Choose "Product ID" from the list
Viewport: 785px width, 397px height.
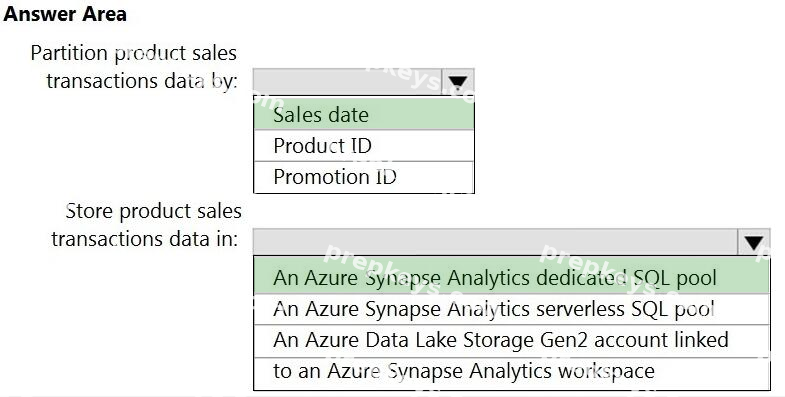(363, 146)
